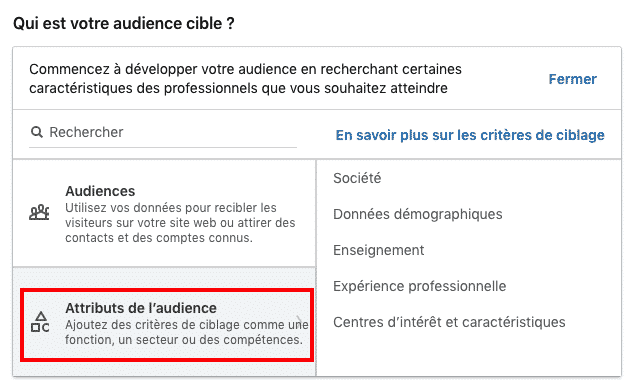This screenshot has width=633, height=389.
Task: Click the Commencez à développer votre audience text
Action: tap(245, 79)
